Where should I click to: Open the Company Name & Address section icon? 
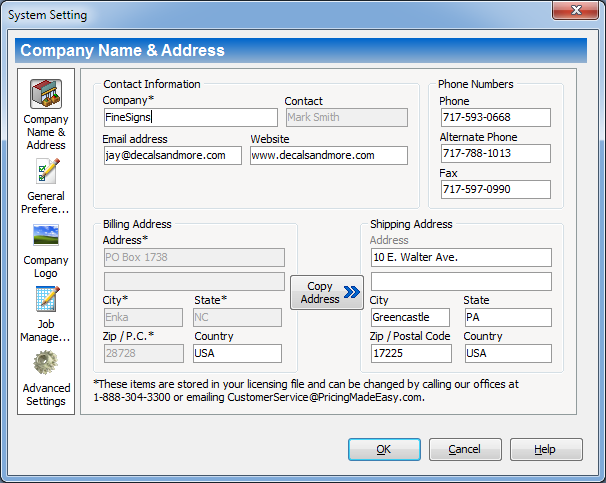[x=46, y=96]
